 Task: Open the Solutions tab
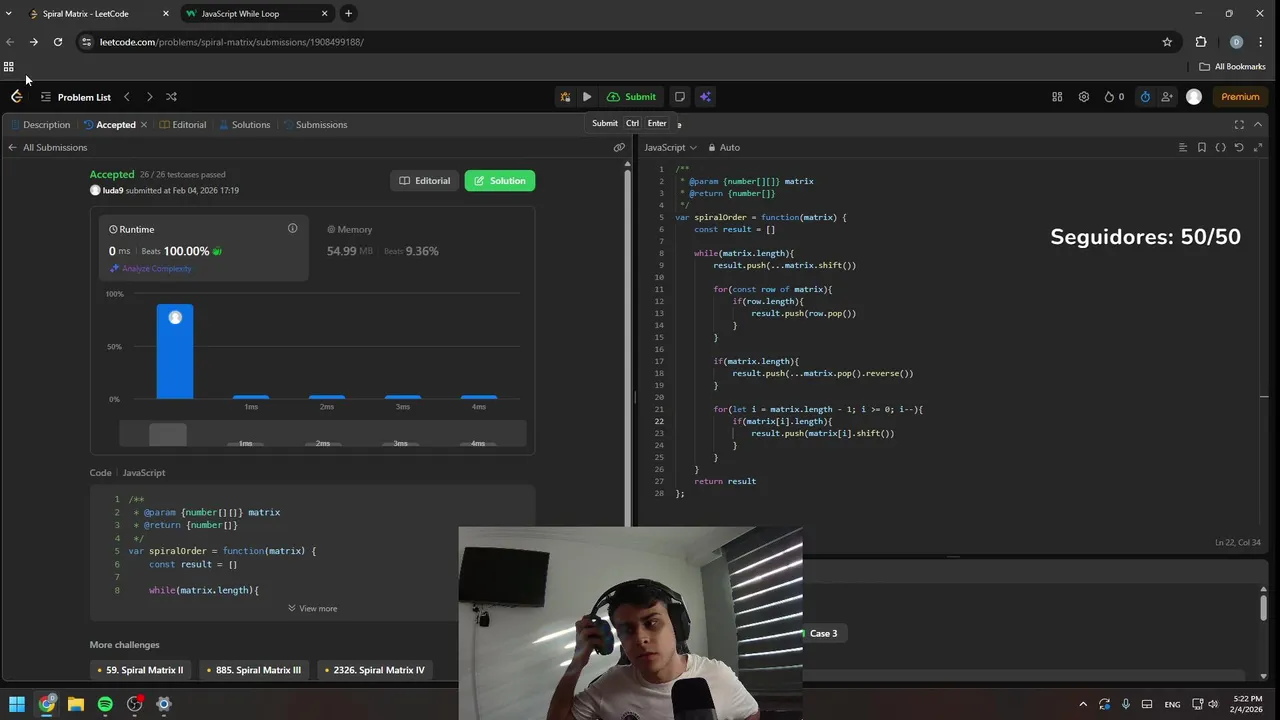tap(245, 125)
